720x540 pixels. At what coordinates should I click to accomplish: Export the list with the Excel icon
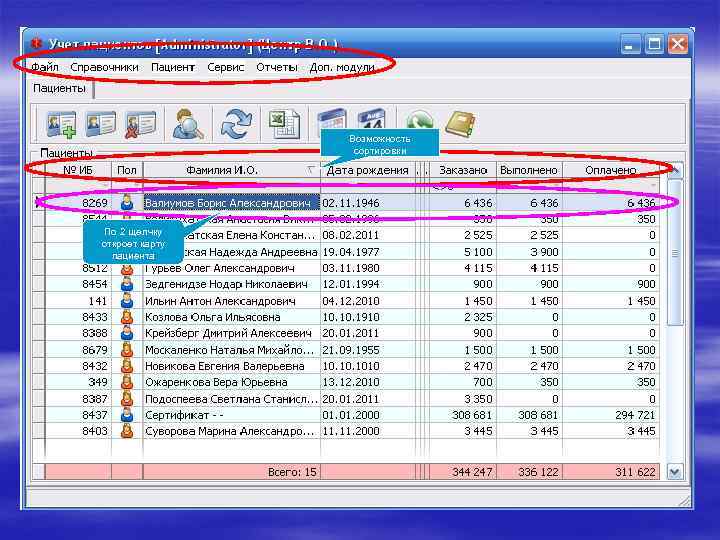284,124
